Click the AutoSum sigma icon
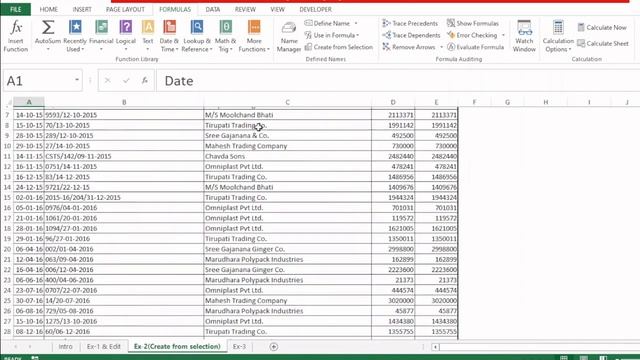 (48, 28)
